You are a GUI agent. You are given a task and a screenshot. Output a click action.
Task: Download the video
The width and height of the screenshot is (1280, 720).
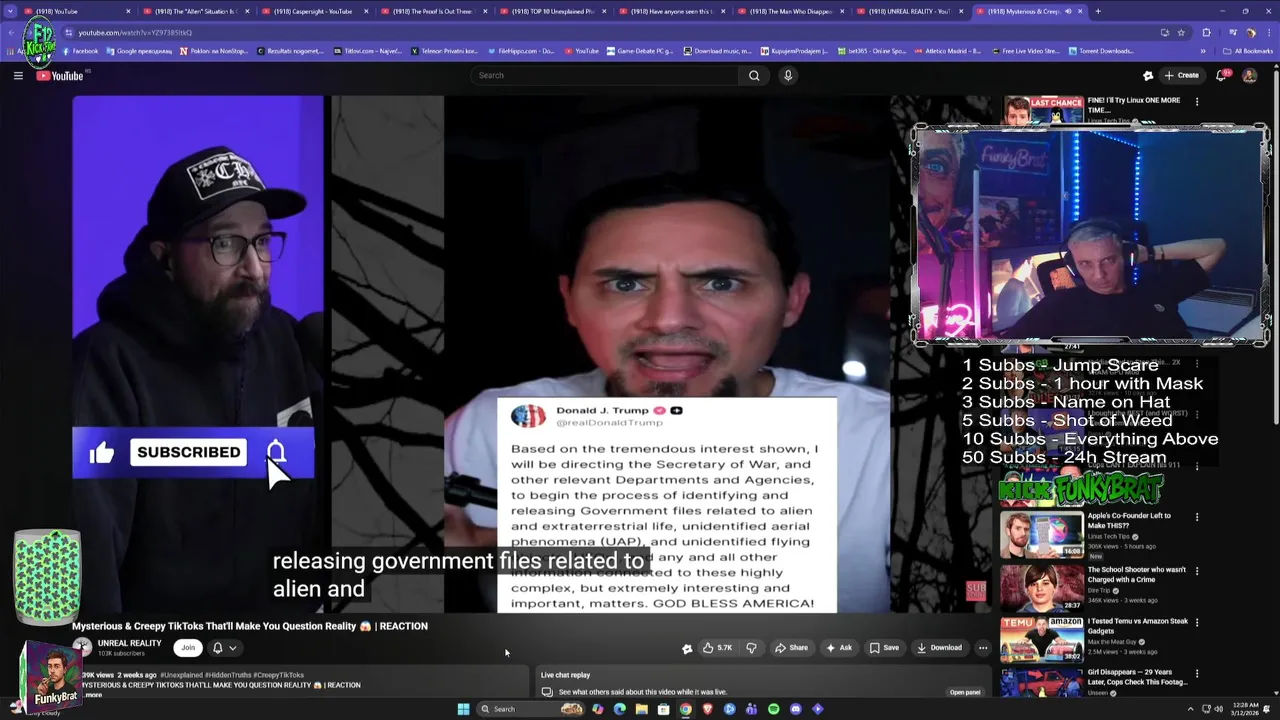[x=939, y=648]
